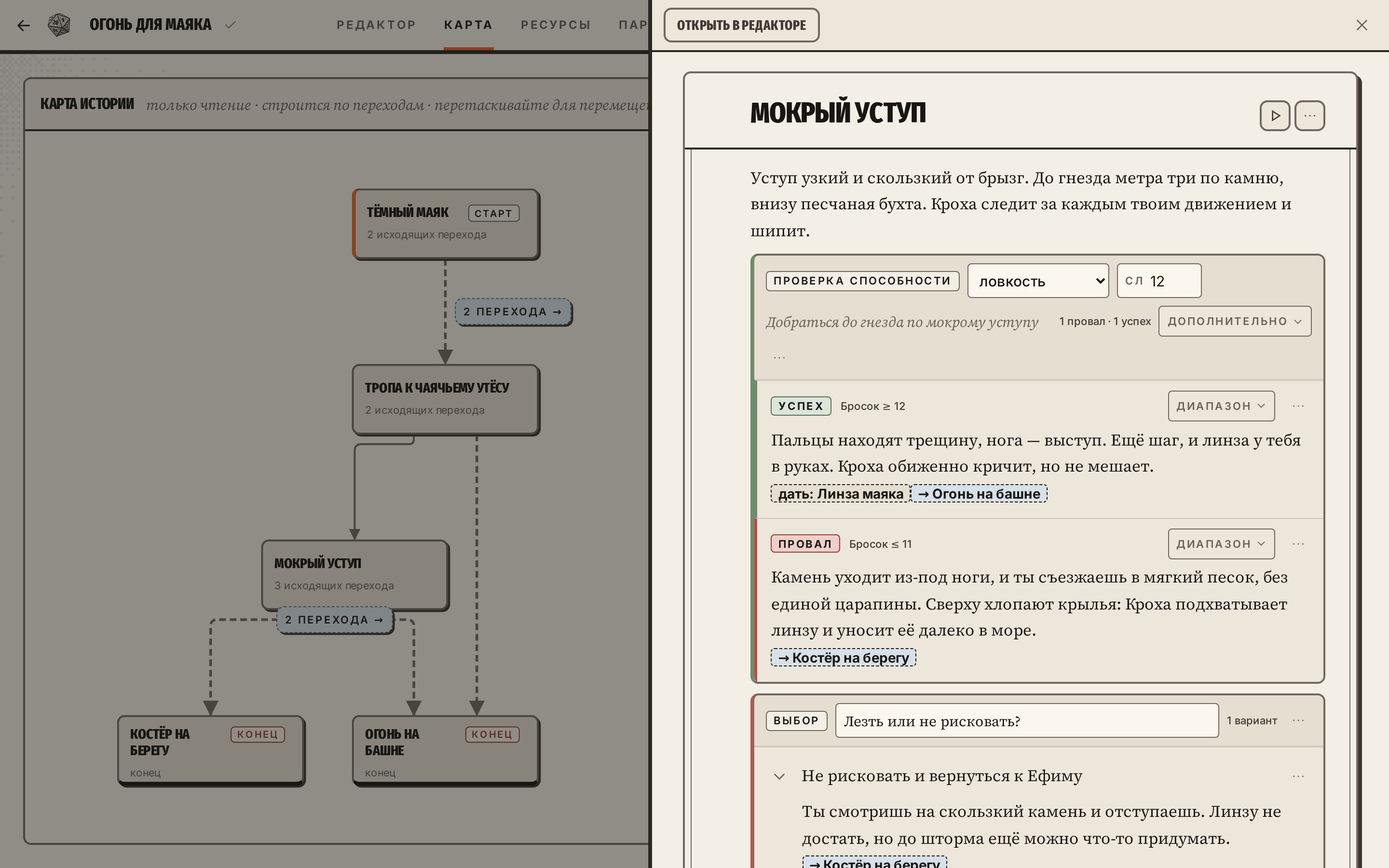The height and width of the screenshot is (868, 1389).
Task: Edit the 'Лезть или не рисковать?' choice field
Action: pyautogui.click(x=1026, y=721)
